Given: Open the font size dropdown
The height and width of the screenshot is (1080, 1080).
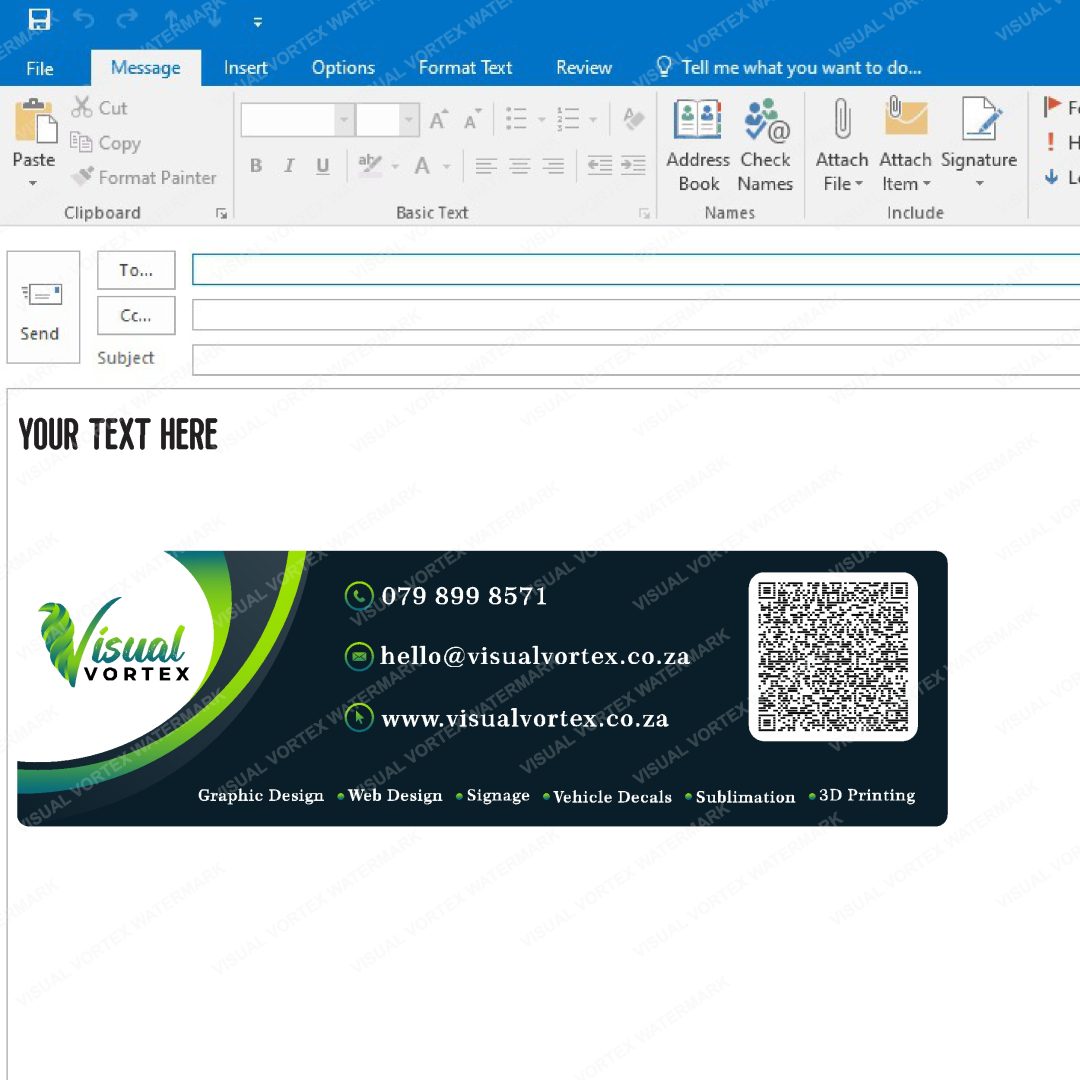Looking at the screenshot, I should [409, 120].
